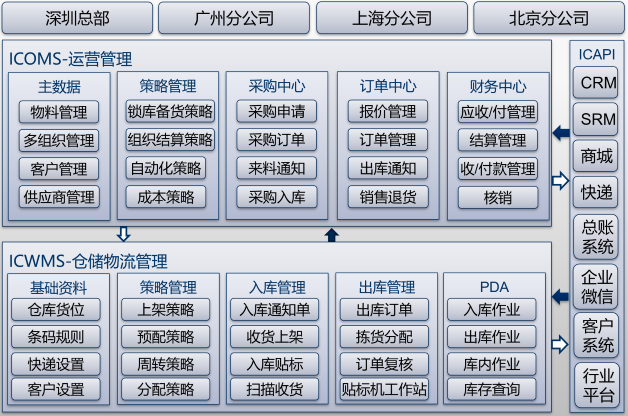Select 报价管理 in 订单中心
Screen dimensions: 628x416
[387, 112]
